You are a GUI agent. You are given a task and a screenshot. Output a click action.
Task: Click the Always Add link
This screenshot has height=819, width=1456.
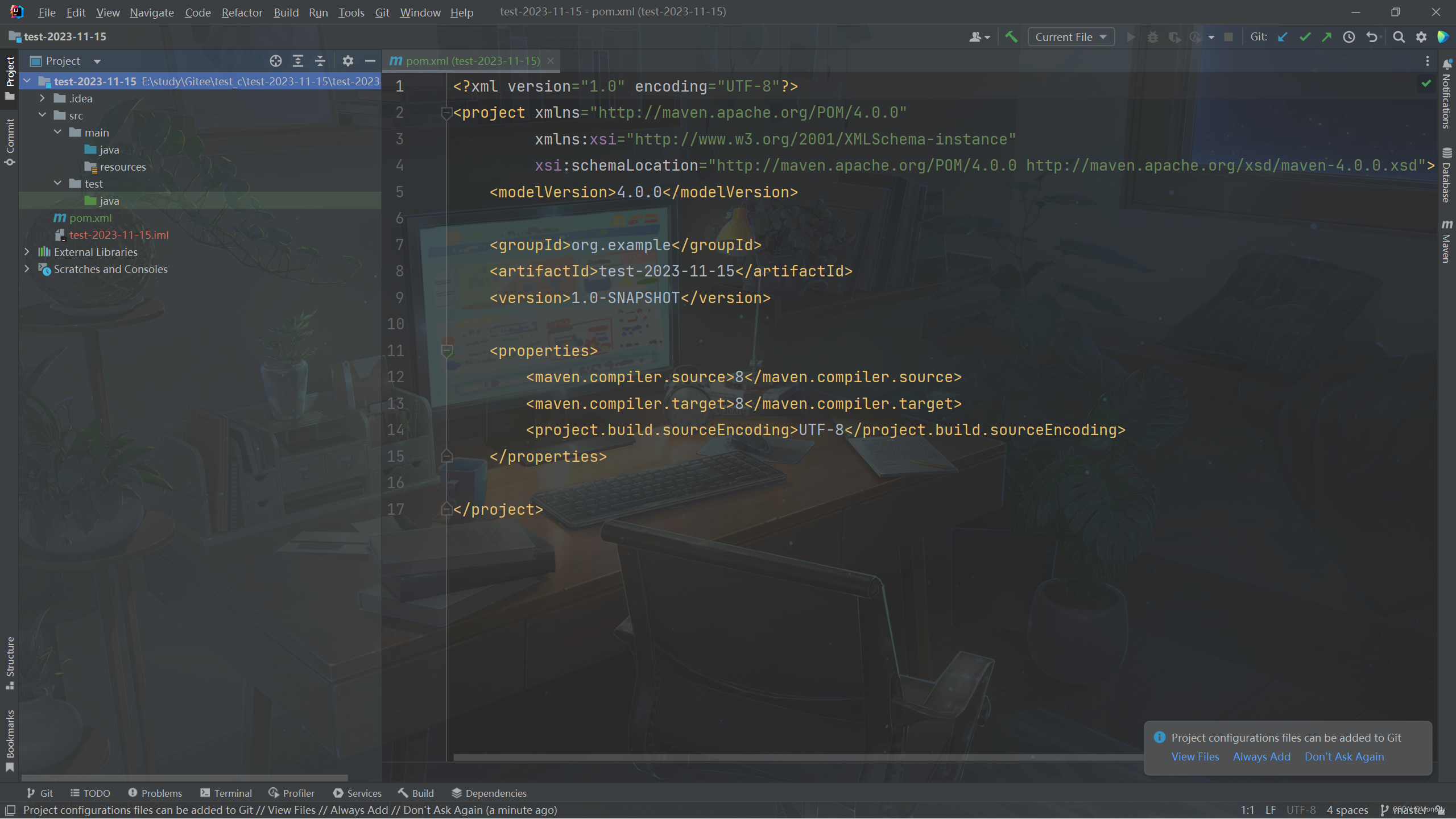point(1261,756)
